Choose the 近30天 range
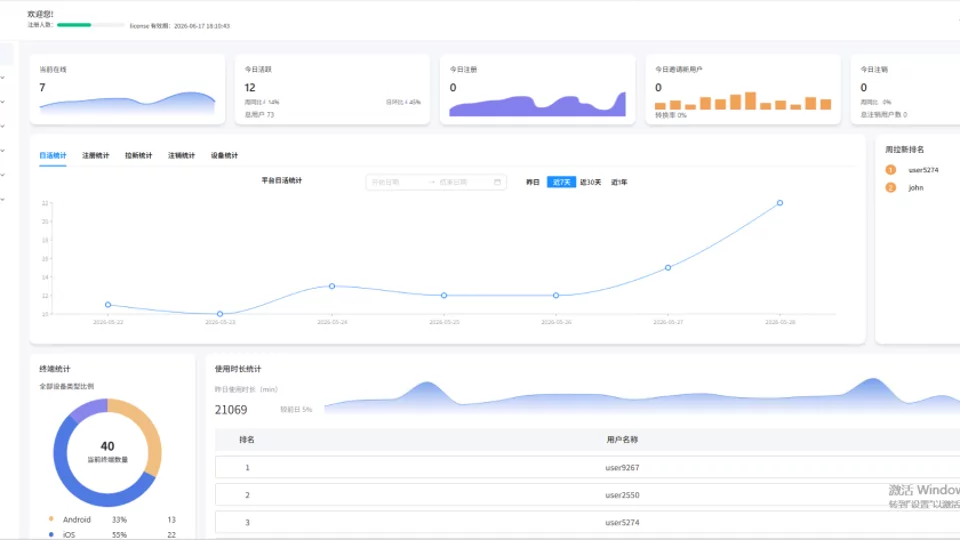960x540 pixels. (x=590, y=182)
